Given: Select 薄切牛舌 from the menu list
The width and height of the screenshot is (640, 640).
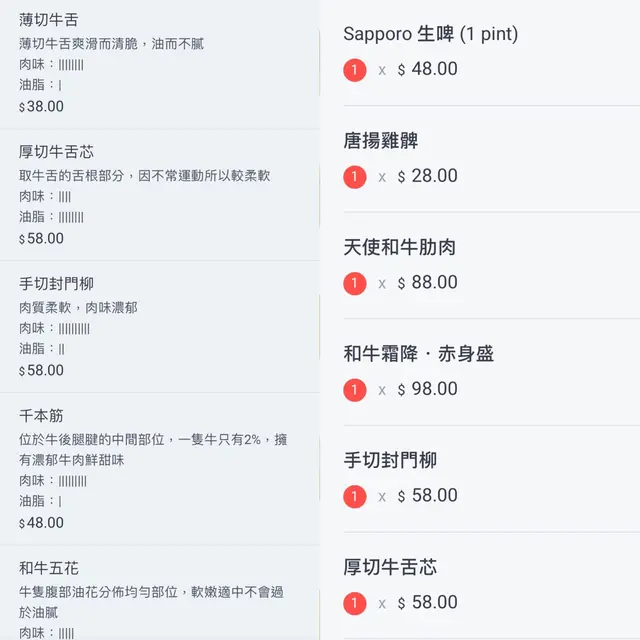Looking at the screenshot, I should click(160, 64).
